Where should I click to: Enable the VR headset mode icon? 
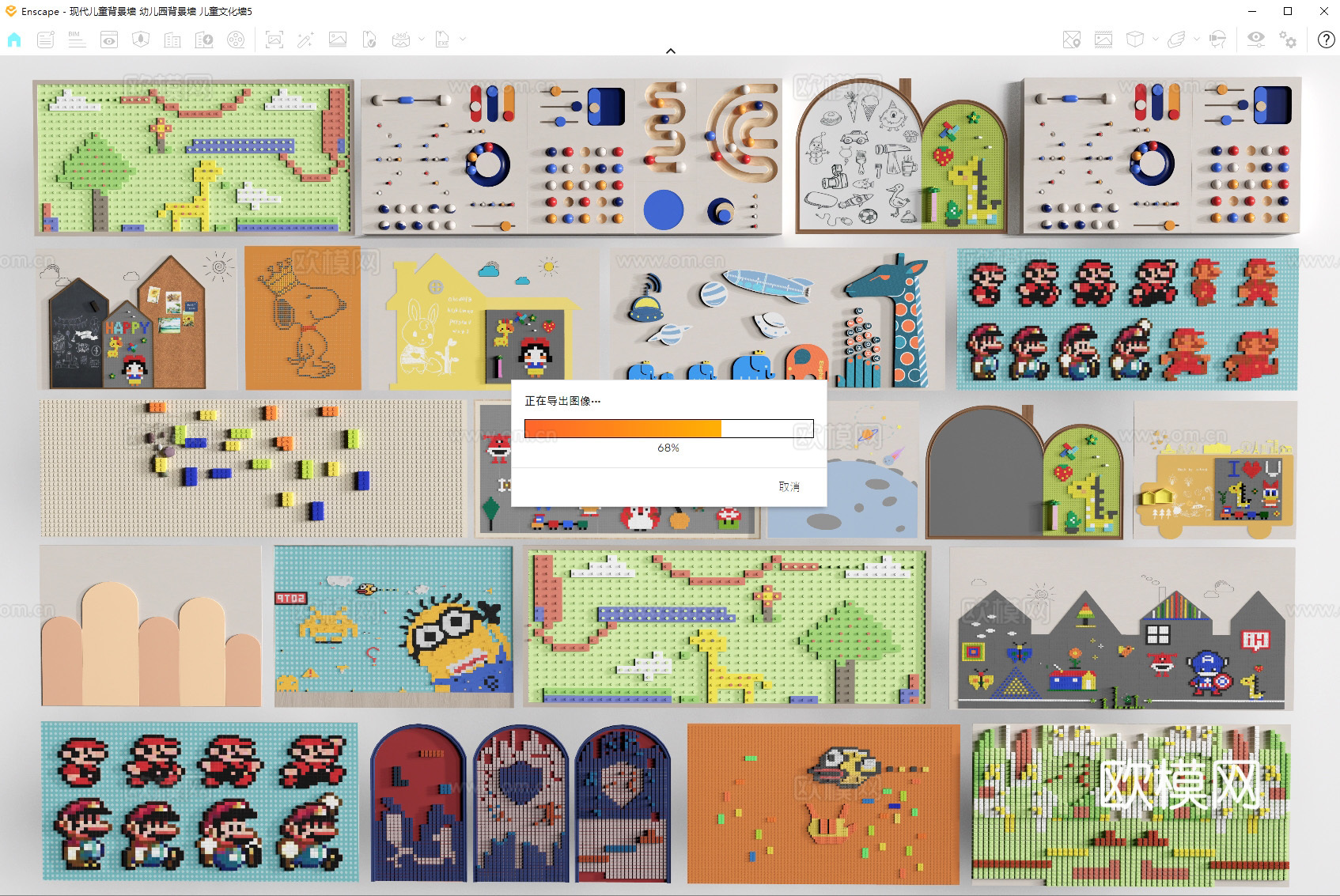1218,40
